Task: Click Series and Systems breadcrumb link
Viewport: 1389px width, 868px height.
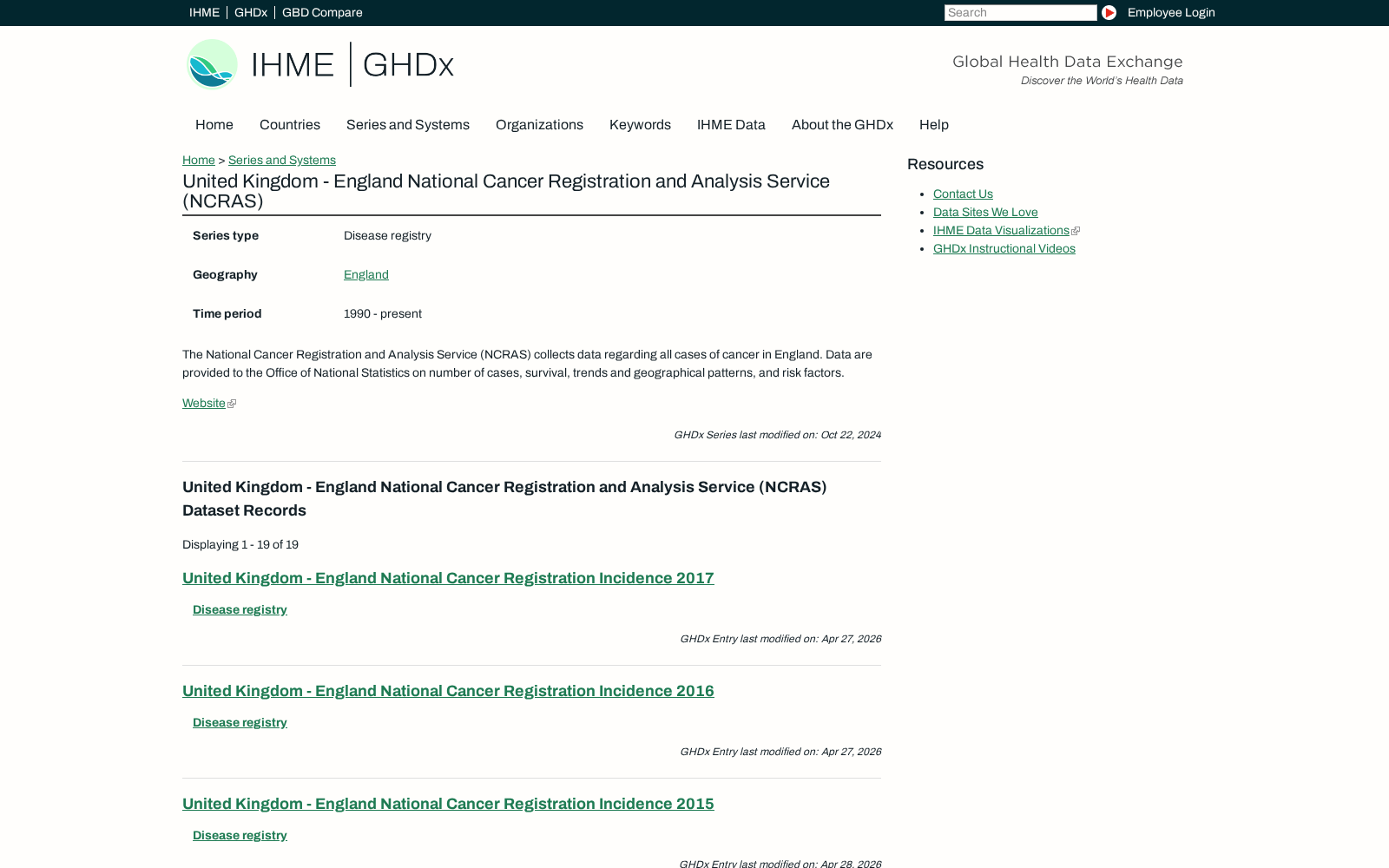Action: (282, 160)
